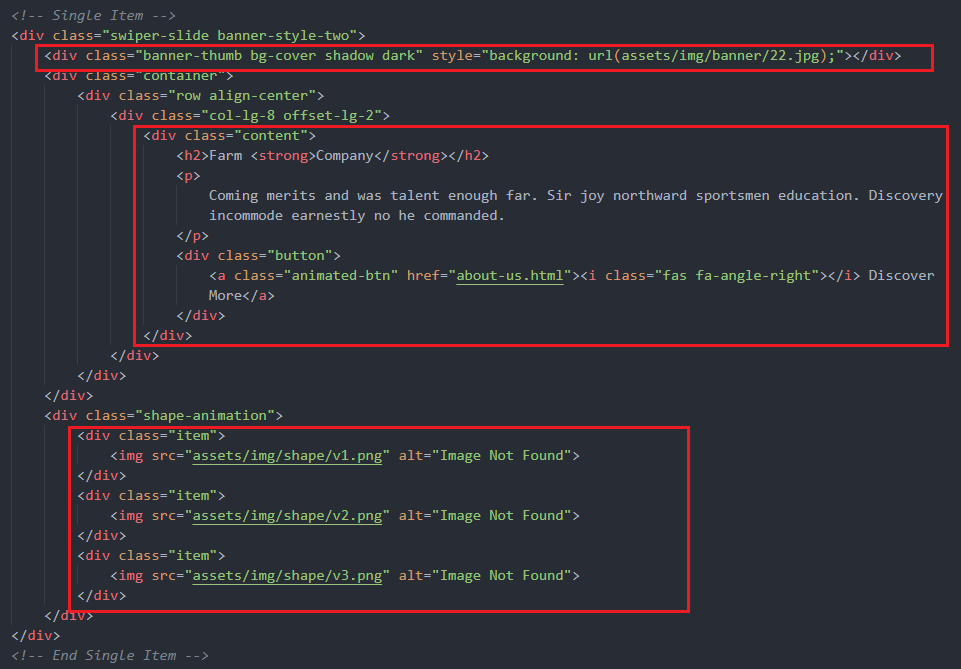Click the assets/img/shape/v1.png path link

click(x=287, y=455)
